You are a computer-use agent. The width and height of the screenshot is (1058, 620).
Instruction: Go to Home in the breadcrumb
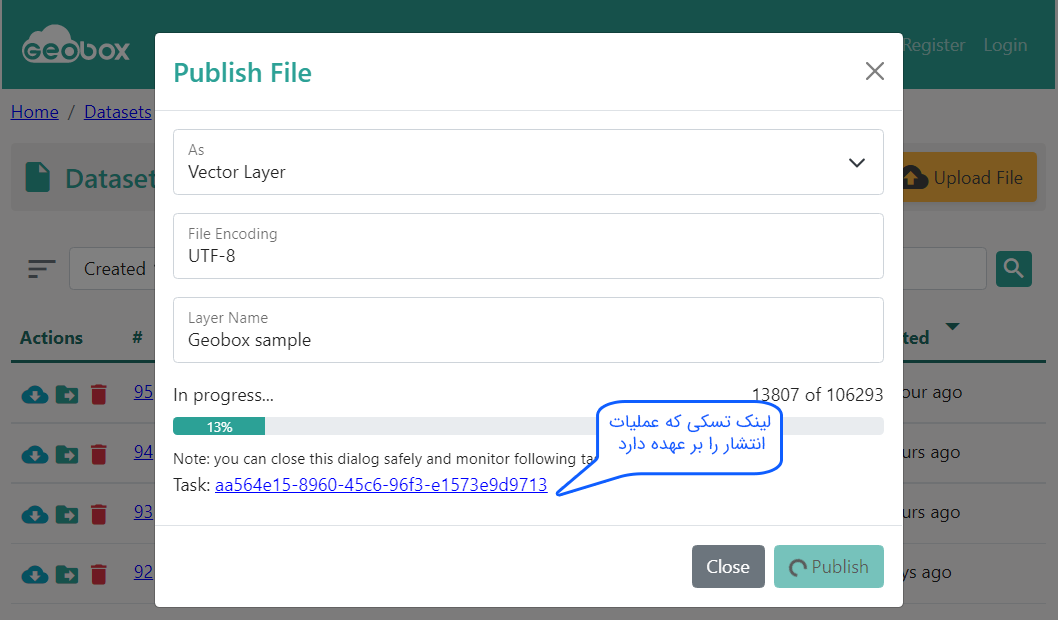(35, 112)
